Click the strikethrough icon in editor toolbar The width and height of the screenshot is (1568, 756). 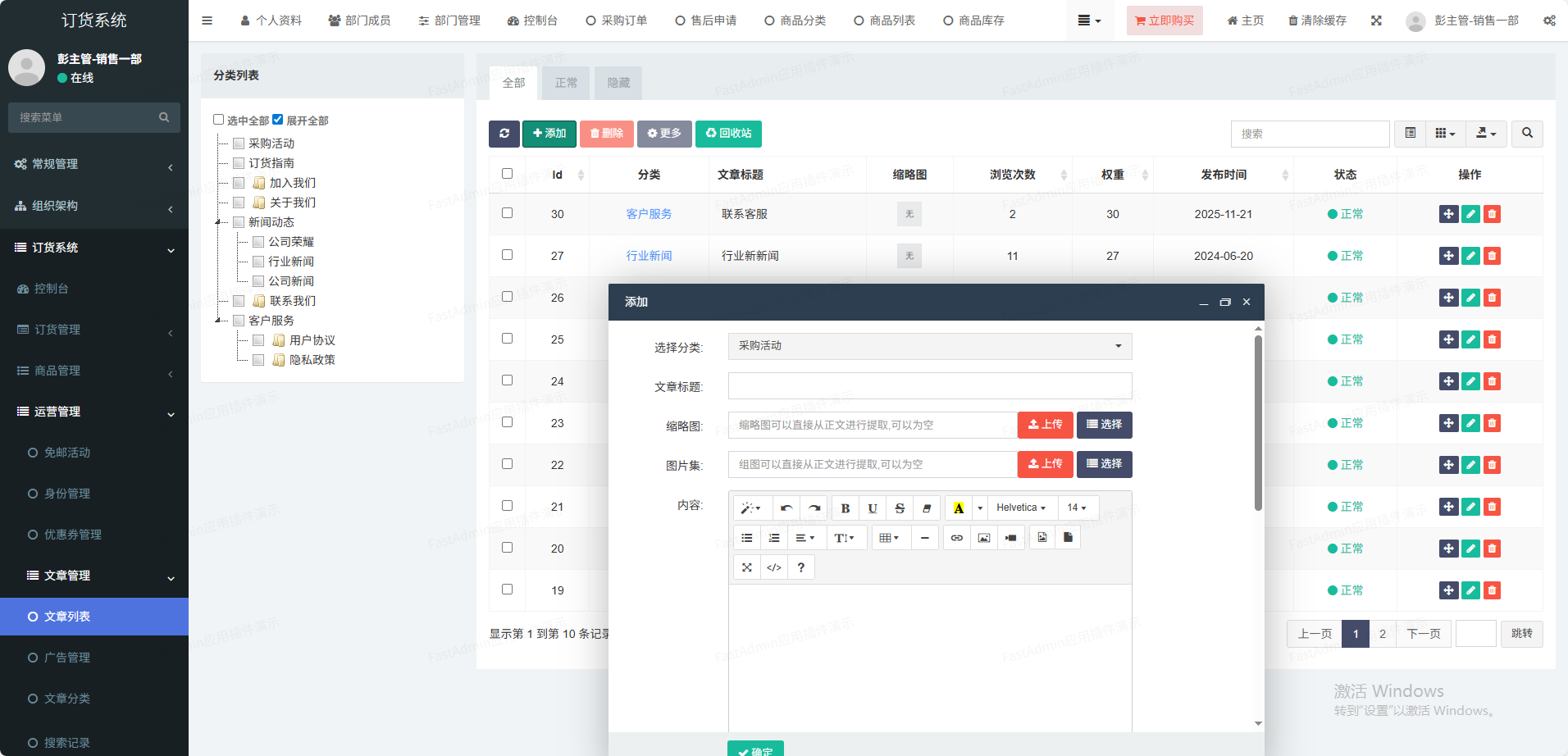(x=900, y=508)
